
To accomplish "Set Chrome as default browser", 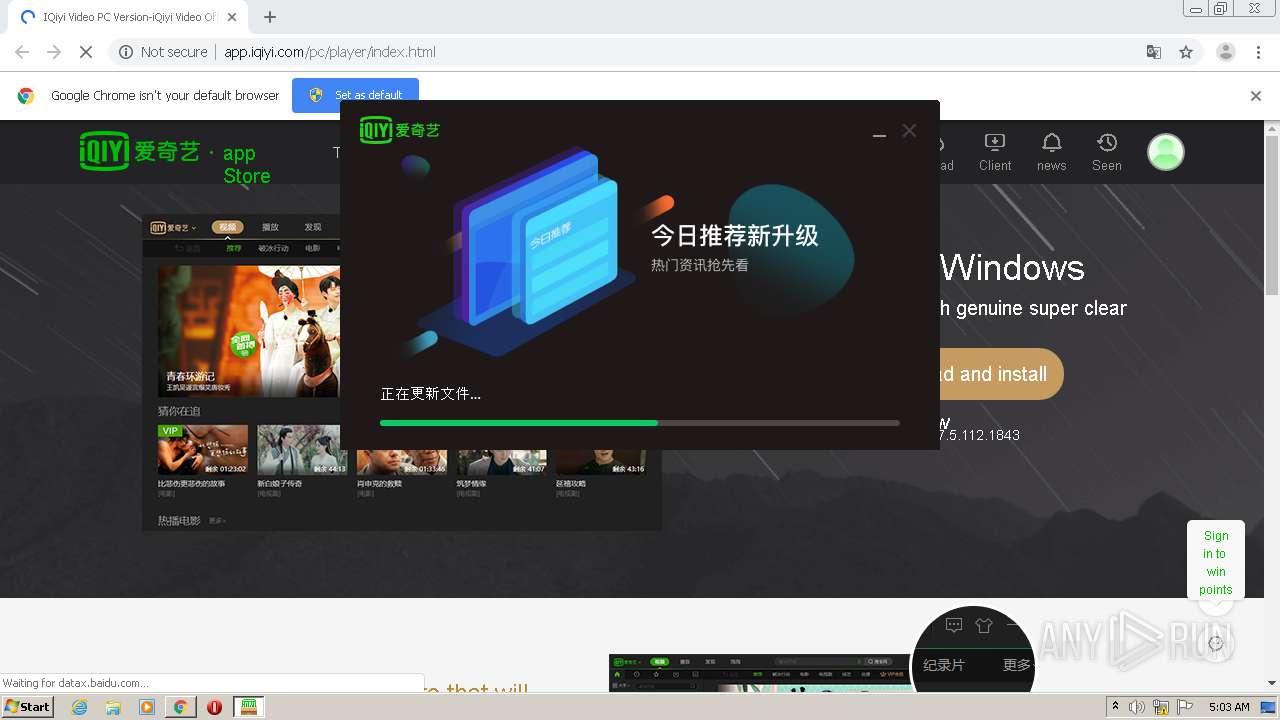I will (x=355, y=95).
